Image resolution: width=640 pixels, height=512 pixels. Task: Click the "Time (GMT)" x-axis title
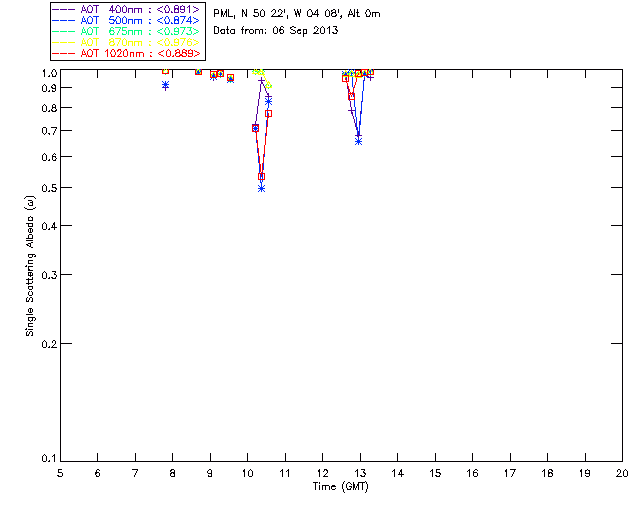coord(340,487)
